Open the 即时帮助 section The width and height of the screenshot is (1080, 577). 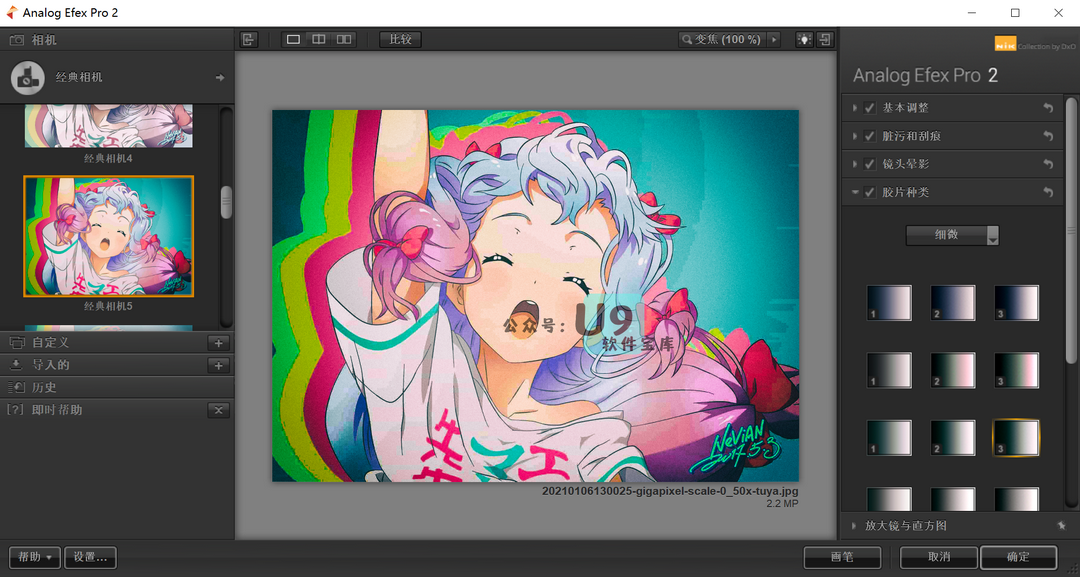[117, 410]
